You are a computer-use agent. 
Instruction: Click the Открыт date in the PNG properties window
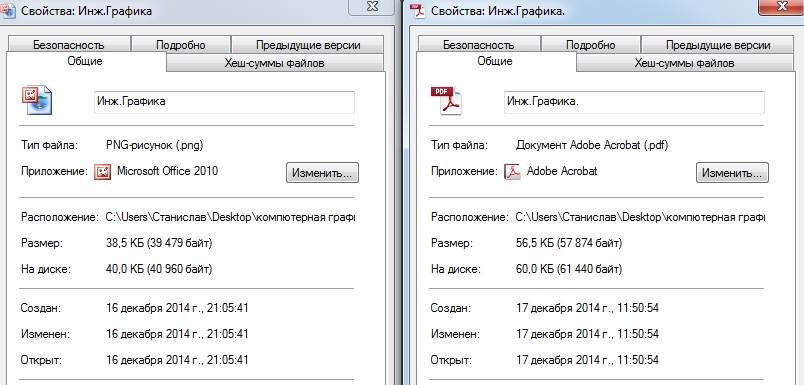pos(177,359)
